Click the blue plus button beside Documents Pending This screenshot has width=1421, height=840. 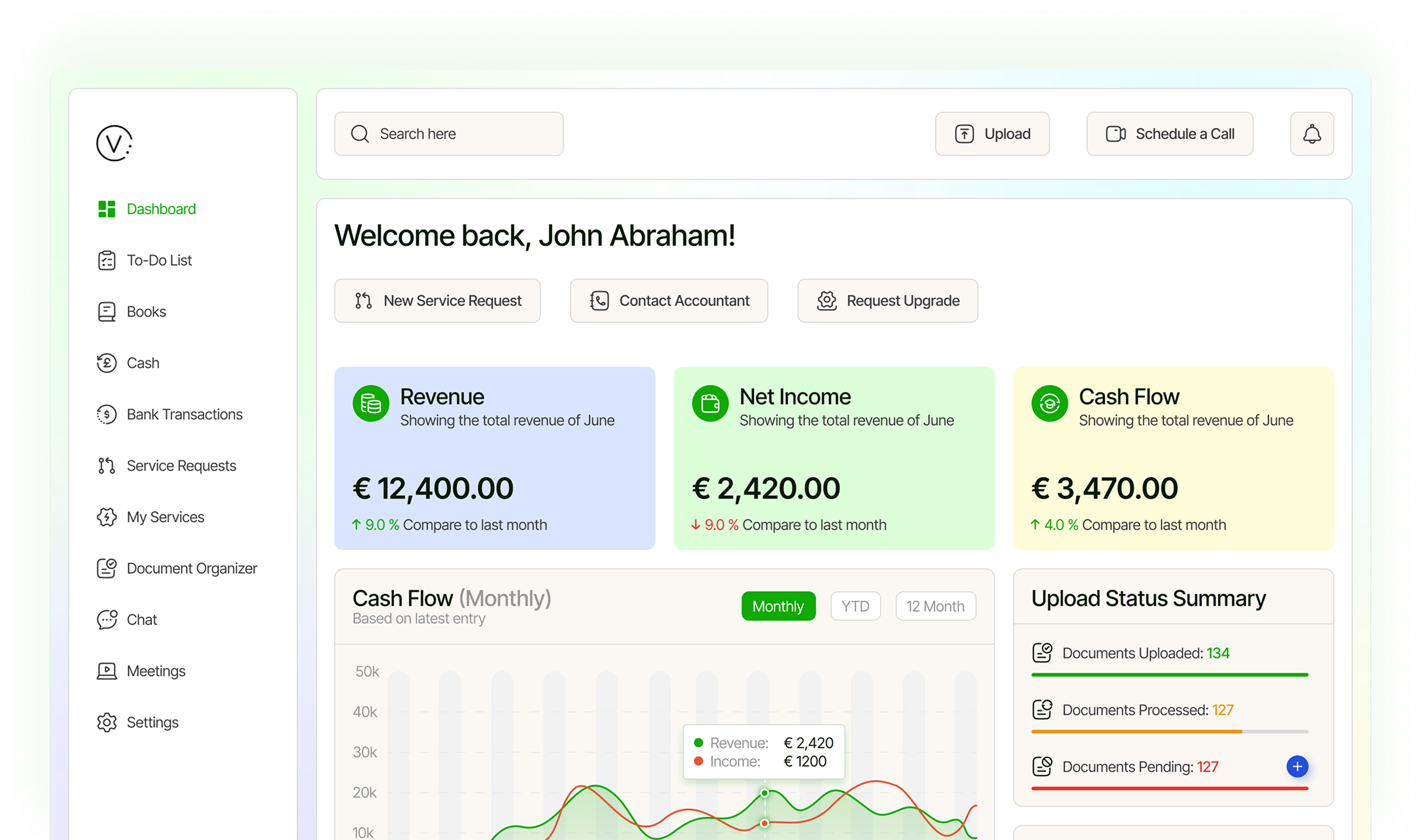1297,766
